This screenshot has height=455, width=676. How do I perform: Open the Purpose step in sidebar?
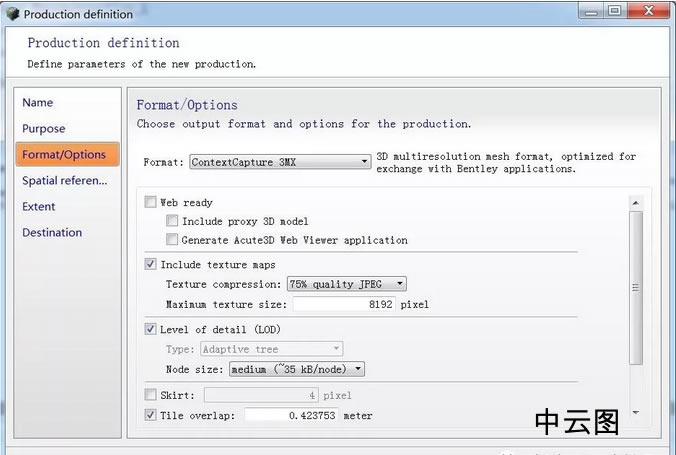tap(44, 129)
